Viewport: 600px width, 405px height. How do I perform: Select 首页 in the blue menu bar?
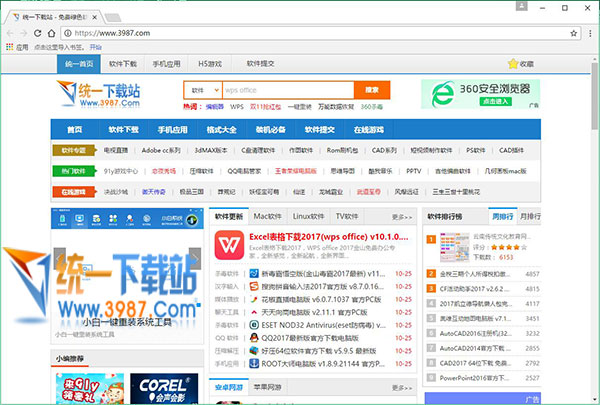75,130
